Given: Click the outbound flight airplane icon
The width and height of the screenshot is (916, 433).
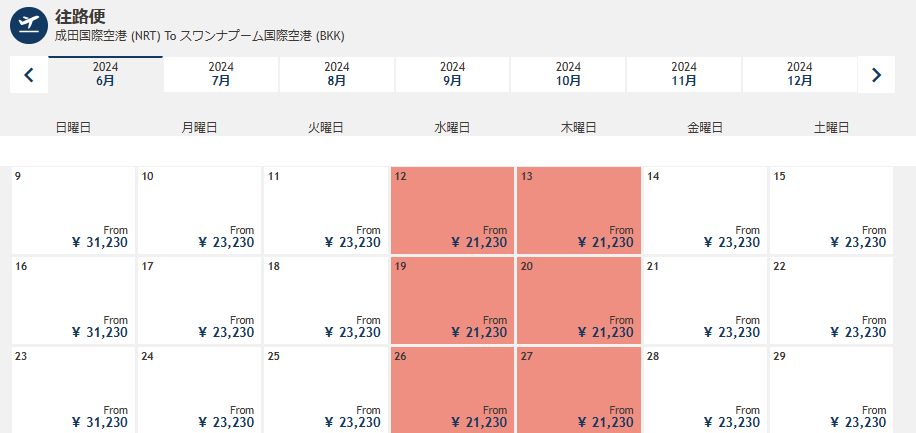Looking at the screenshot, I should (x=29, y=25).
